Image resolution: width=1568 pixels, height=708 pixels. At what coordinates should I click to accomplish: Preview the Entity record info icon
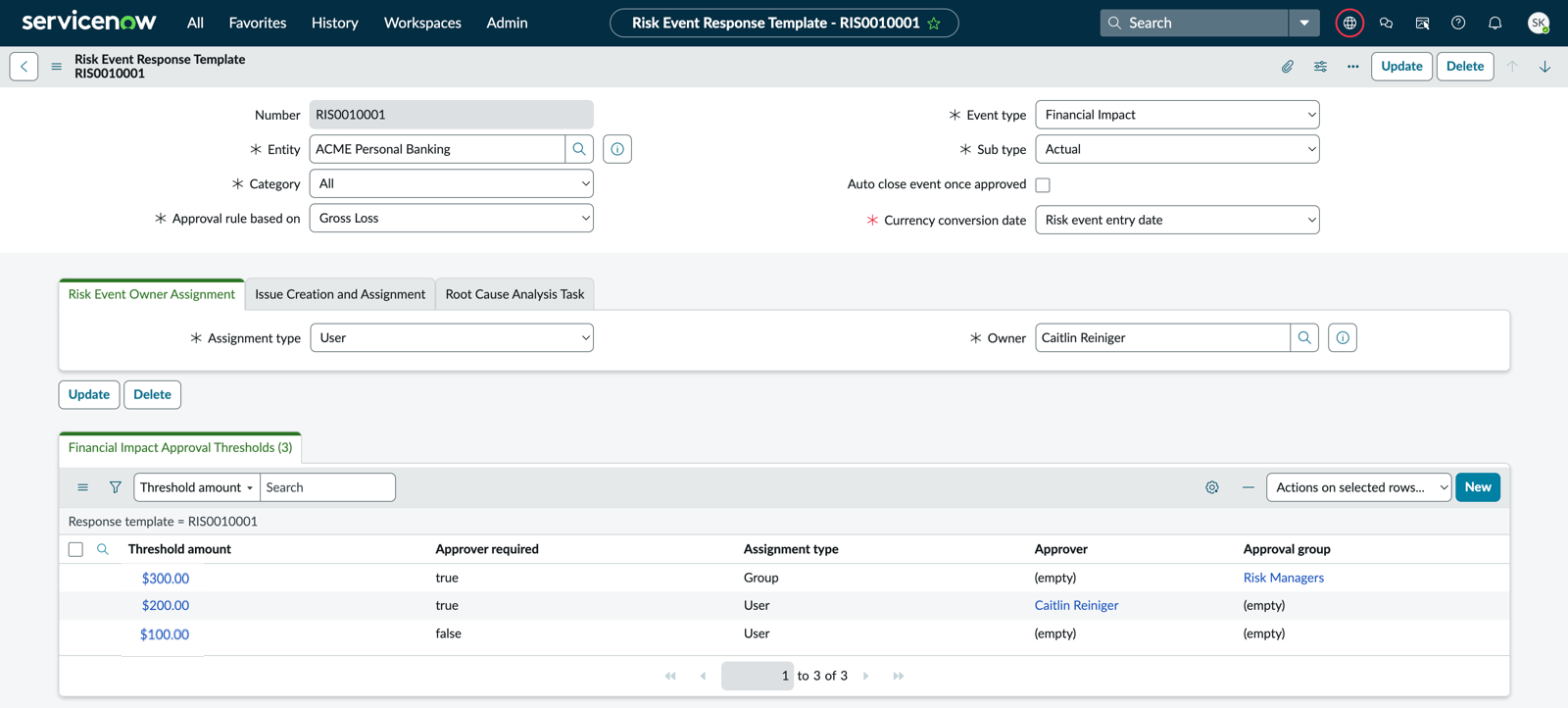pyautogui.click(x=617, y=149)
